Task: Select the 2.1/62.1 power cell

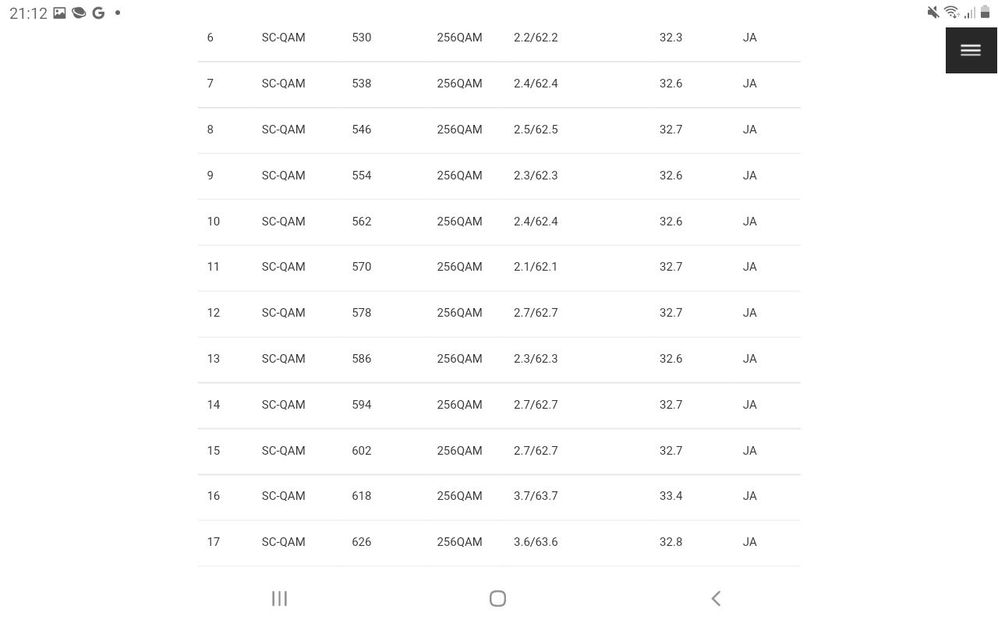Action: click(536, 267)
